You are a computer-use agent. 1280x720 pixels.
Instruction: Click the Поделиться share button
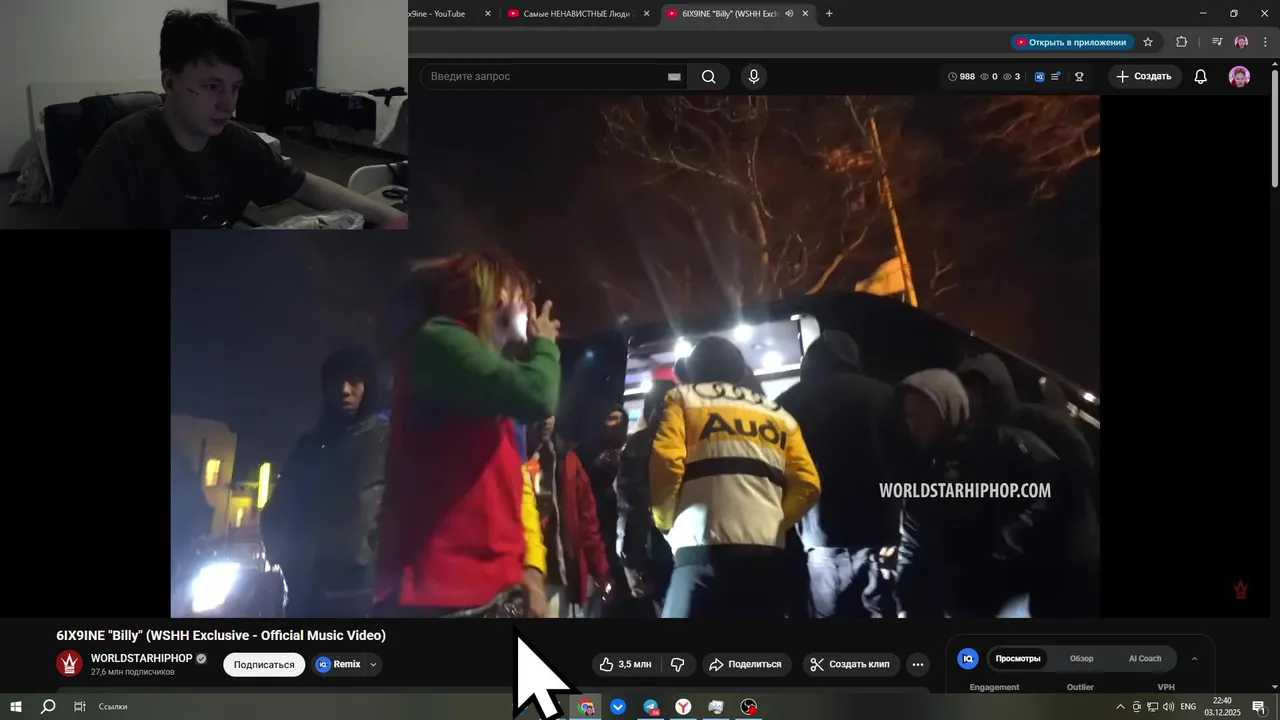coord(745,664)
